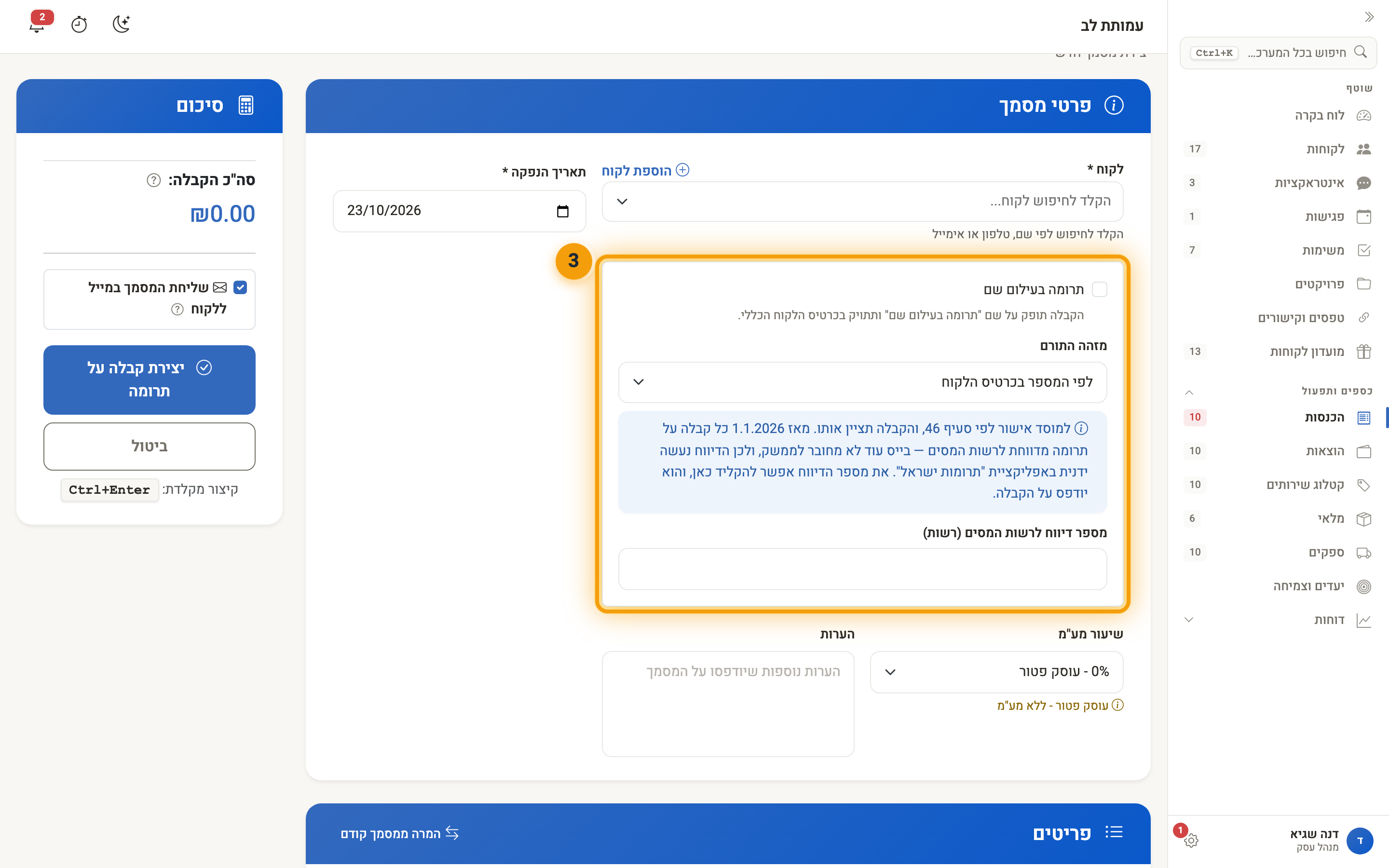Enable תרומה בעילום שם checkbox

[x=1099, y=289]
